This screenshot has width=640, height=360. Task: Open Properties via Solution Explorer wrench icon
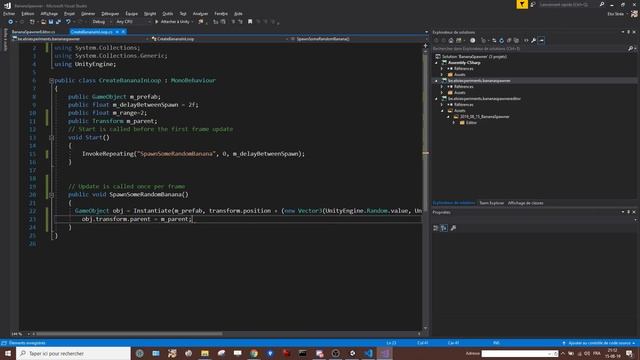pyautogui.click(x=533, y=40)
